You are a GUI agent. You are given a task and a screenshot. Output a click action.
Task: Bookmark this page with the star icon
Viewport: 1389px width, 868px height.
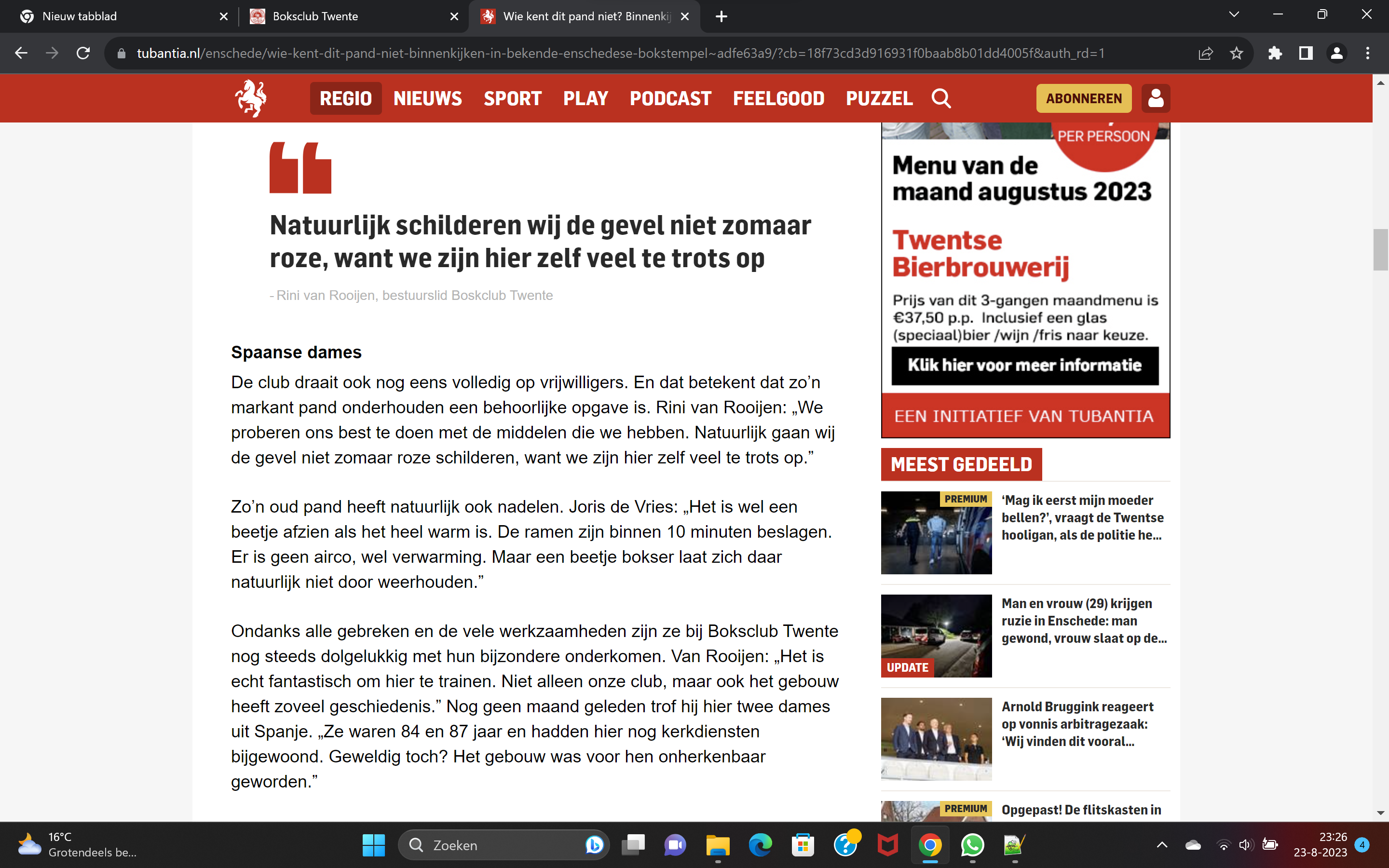tap(1236, 54)
